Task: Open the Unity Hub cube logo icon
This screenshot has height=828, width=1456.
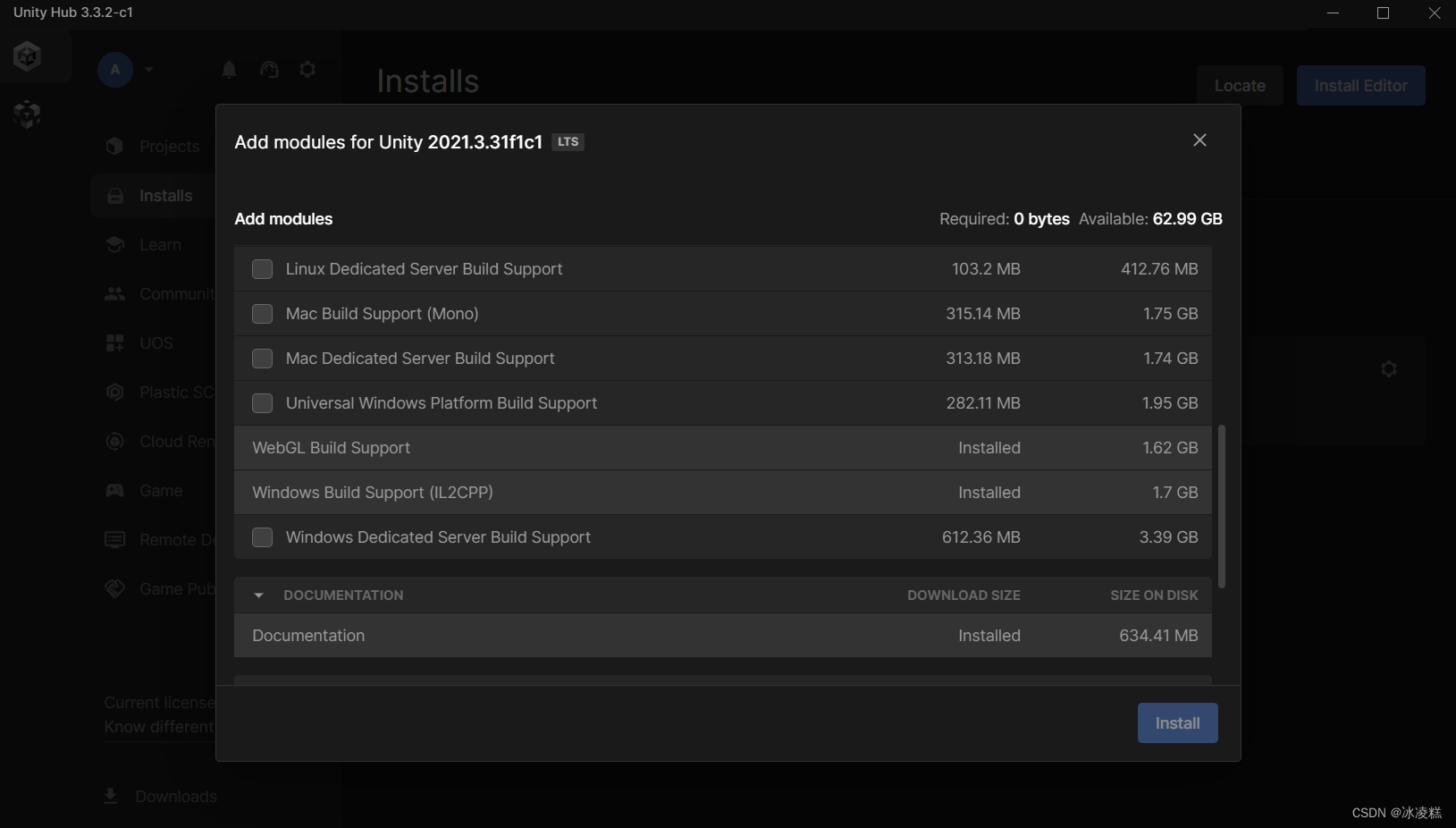Action: [28, 56]
